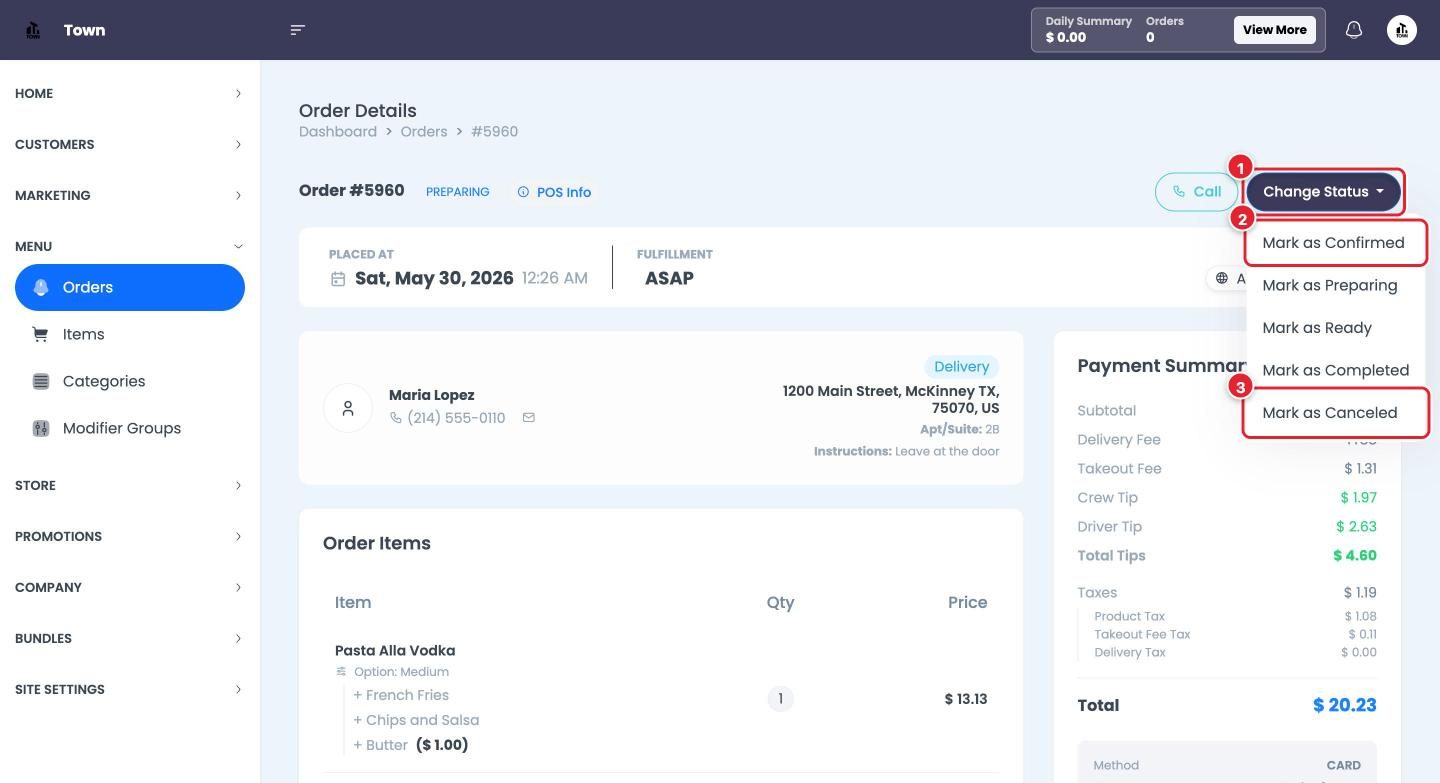Expand the SITE SETTINGS section
Screen dimensions: 1440x783
130,689
